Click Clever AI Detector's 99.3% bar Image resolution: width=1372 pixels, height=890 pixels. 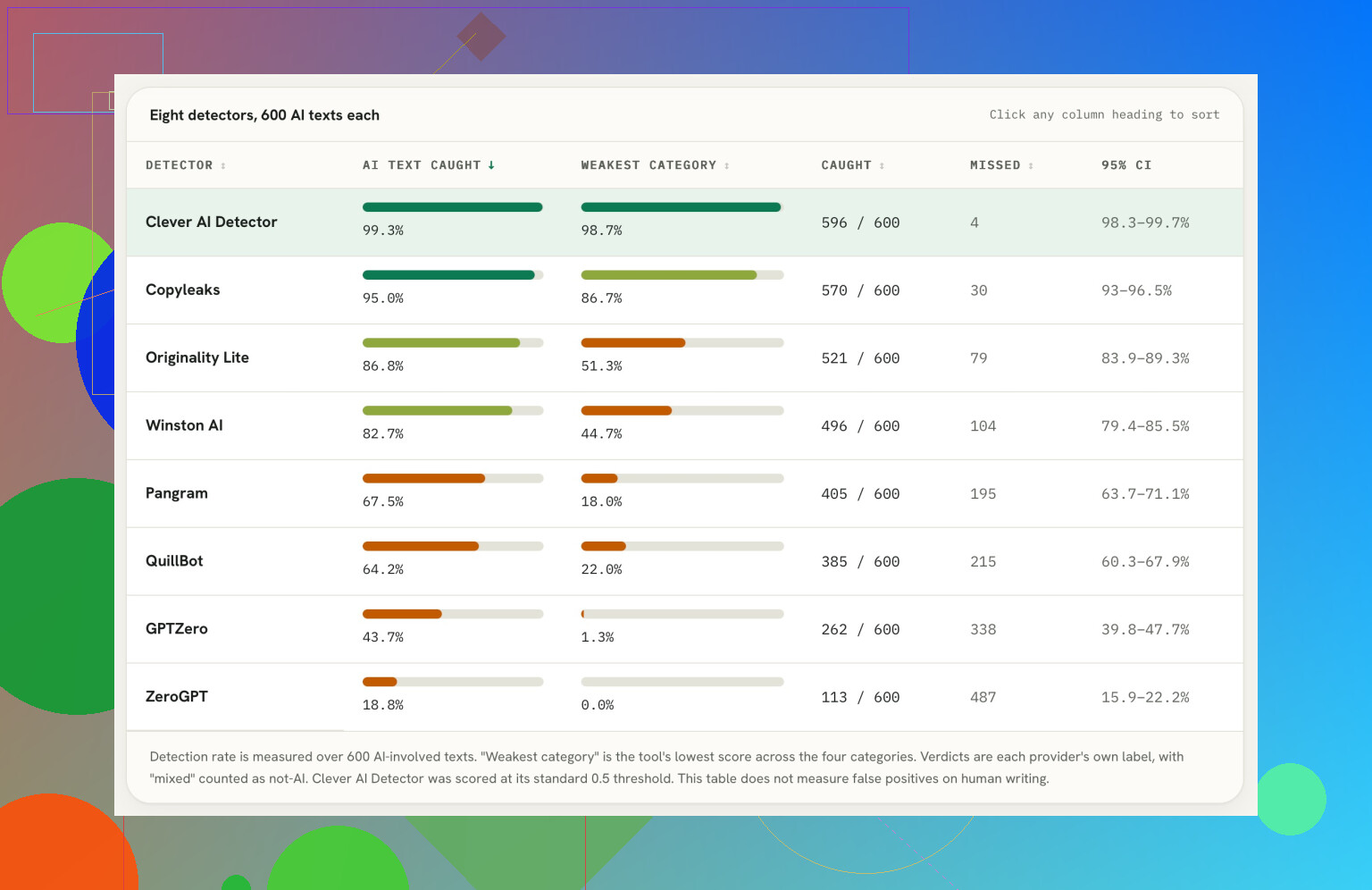453,207
